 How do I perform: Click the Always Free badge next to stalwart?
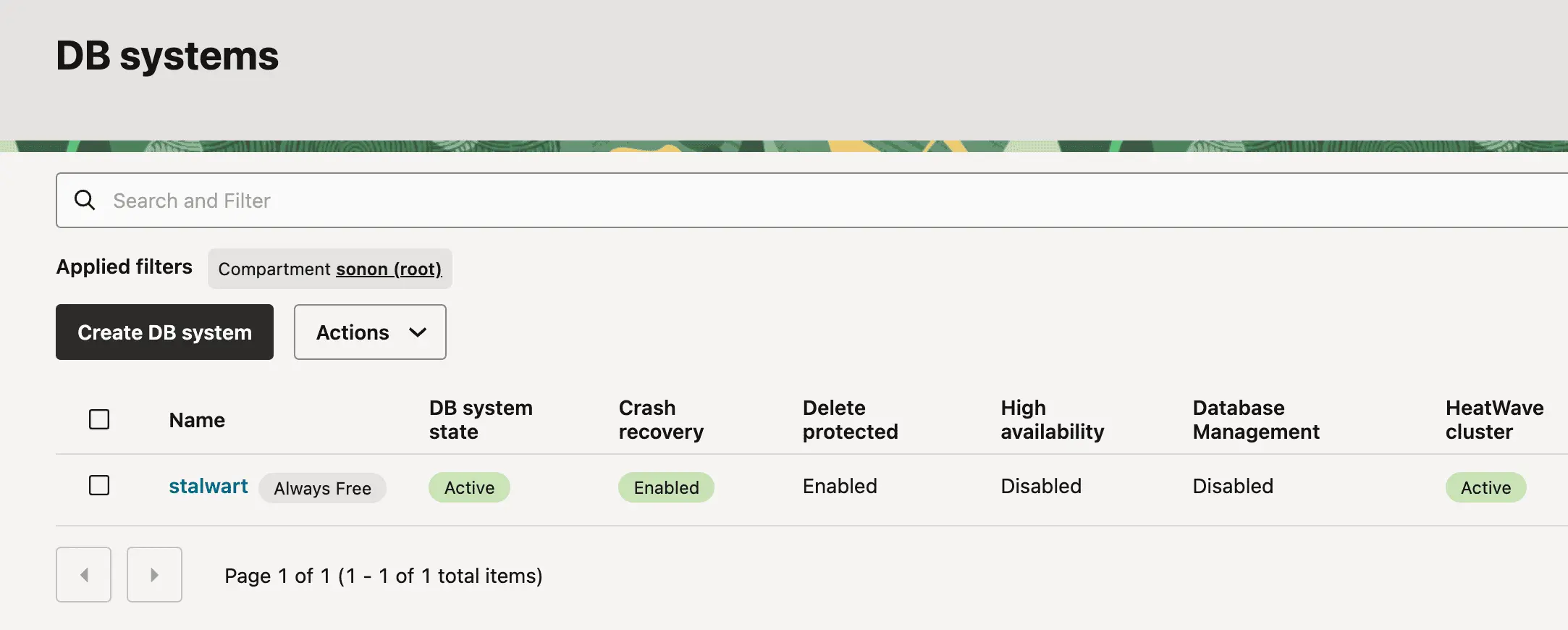click(x=322, y=488)
